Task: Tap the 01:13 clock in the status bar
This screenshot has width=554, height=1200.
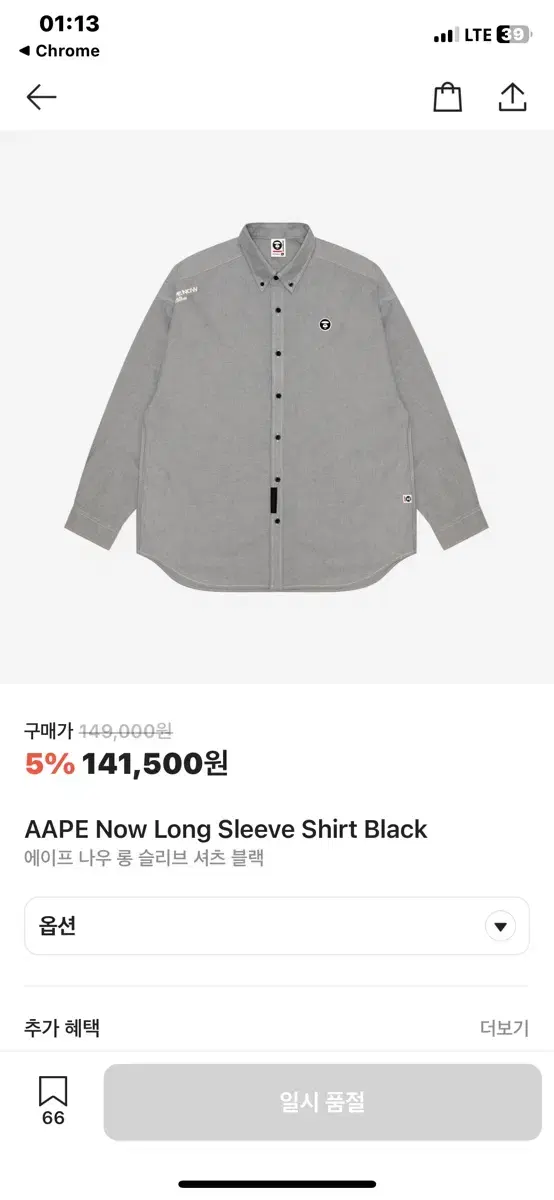Action: [69, 24]
